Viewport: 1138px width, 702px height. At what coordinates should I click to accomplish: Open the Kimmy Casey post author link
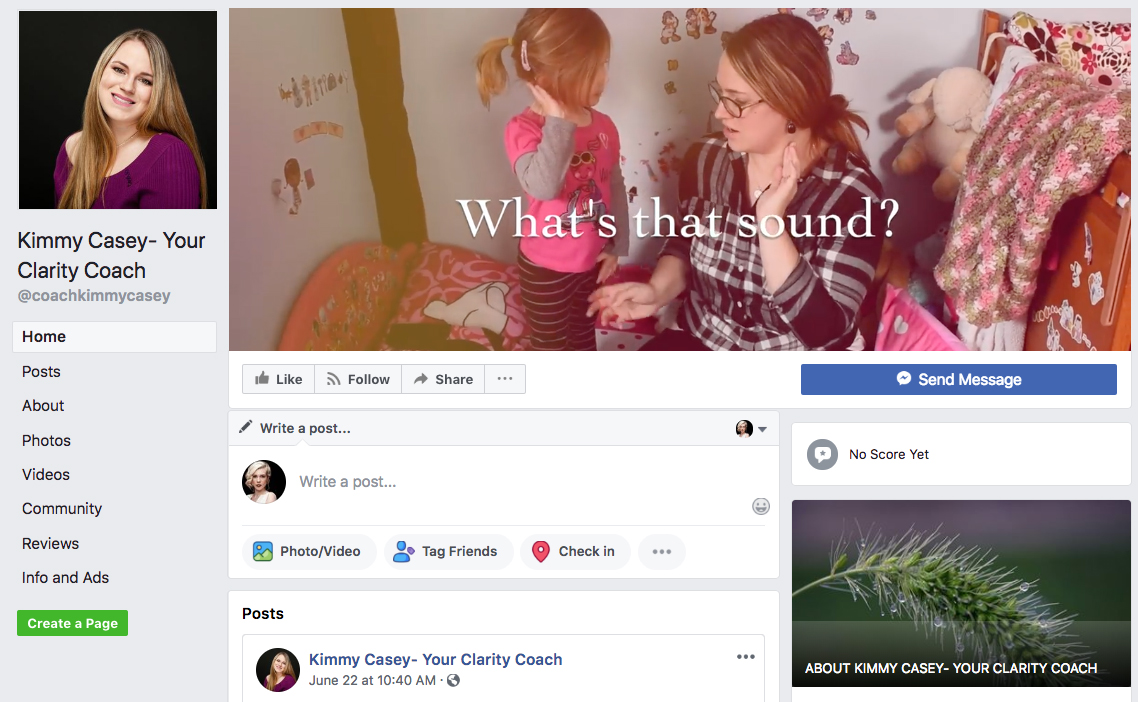[x=435, y=659]
